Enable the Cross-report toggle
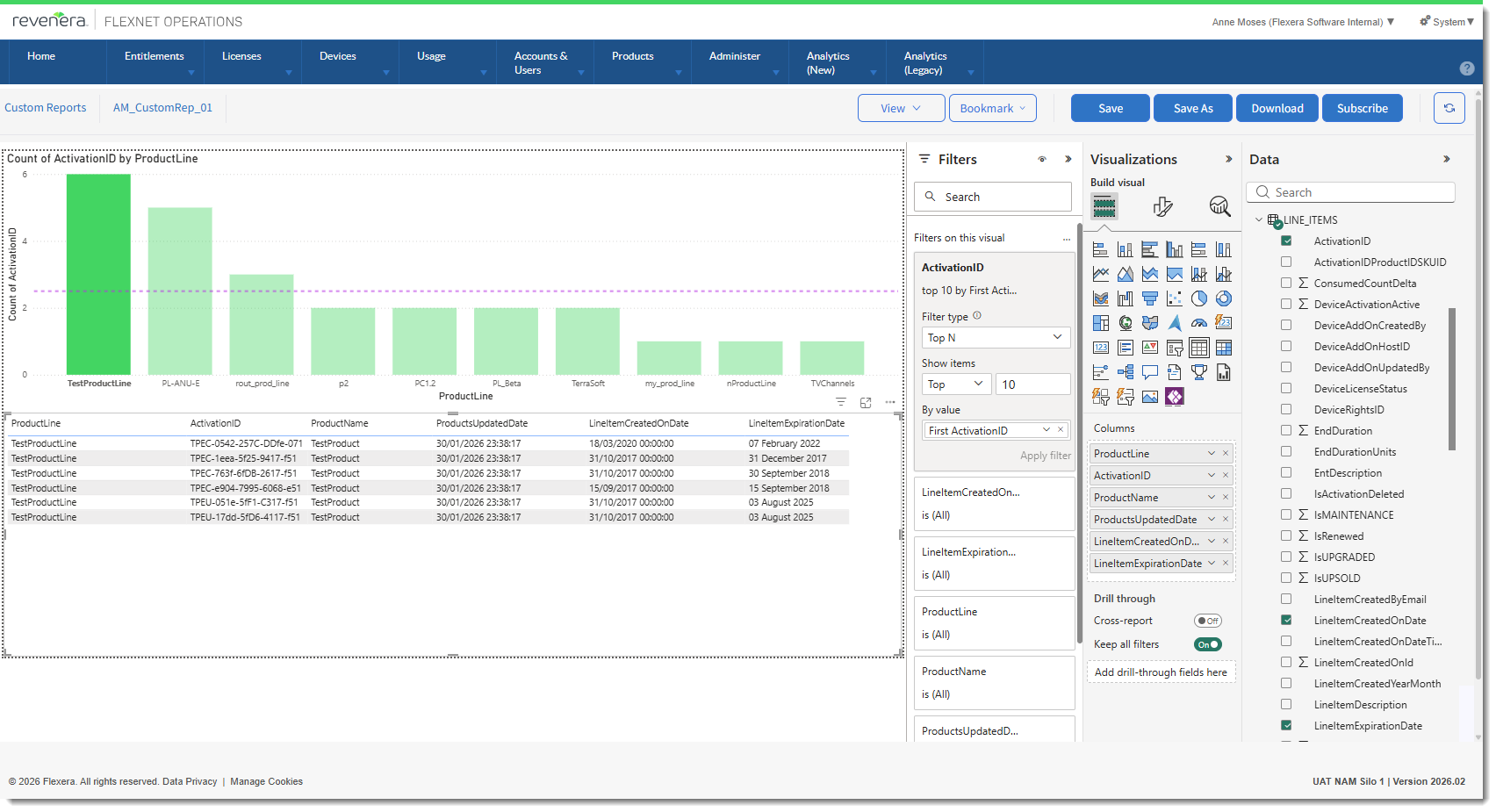Image resolution: width=1496 pixels, height=812 pixels. 1207,621
